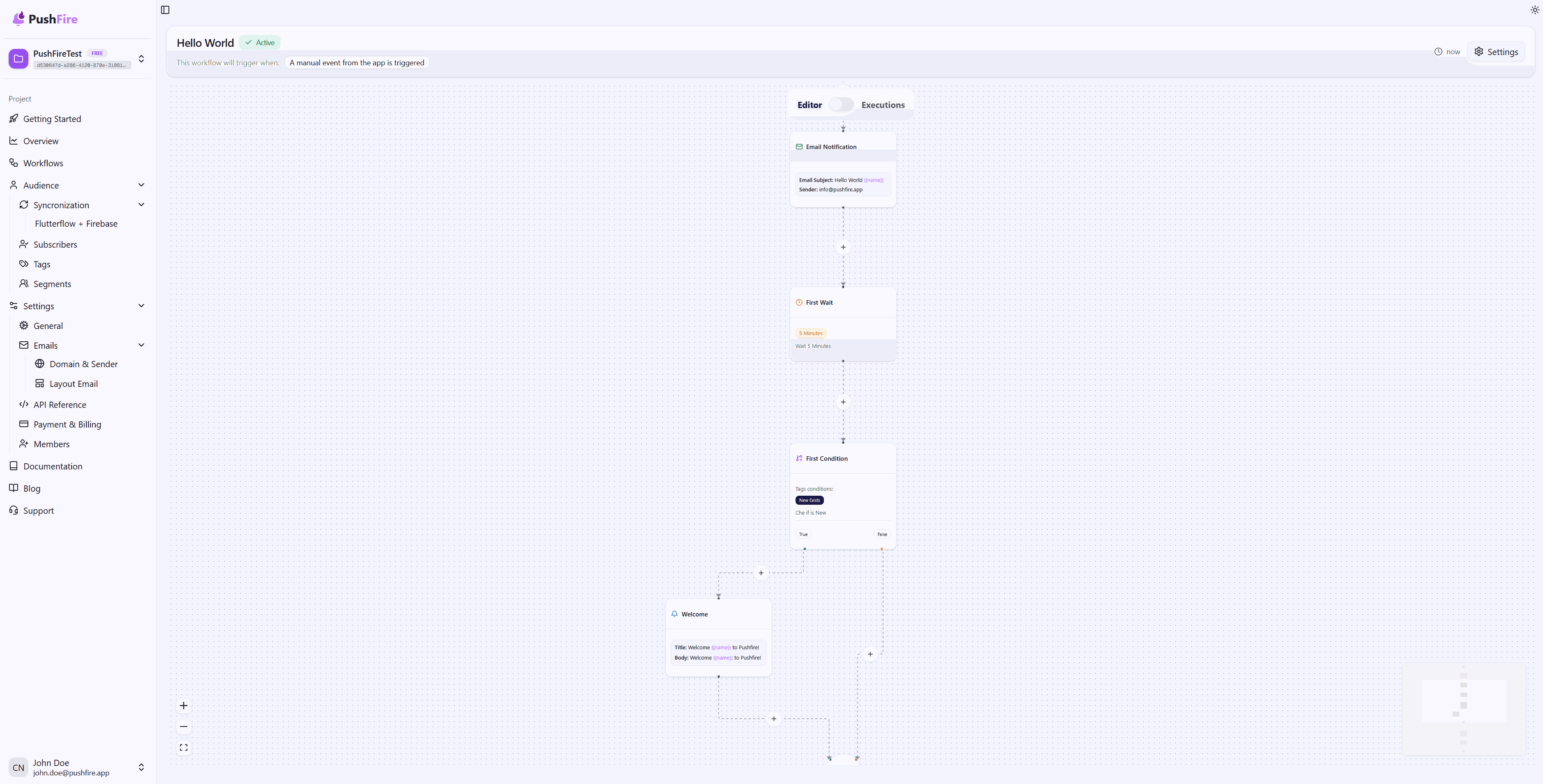Open Tags from the sidebar
This screenshot has height=784, width=1543.
pos(42,264)
